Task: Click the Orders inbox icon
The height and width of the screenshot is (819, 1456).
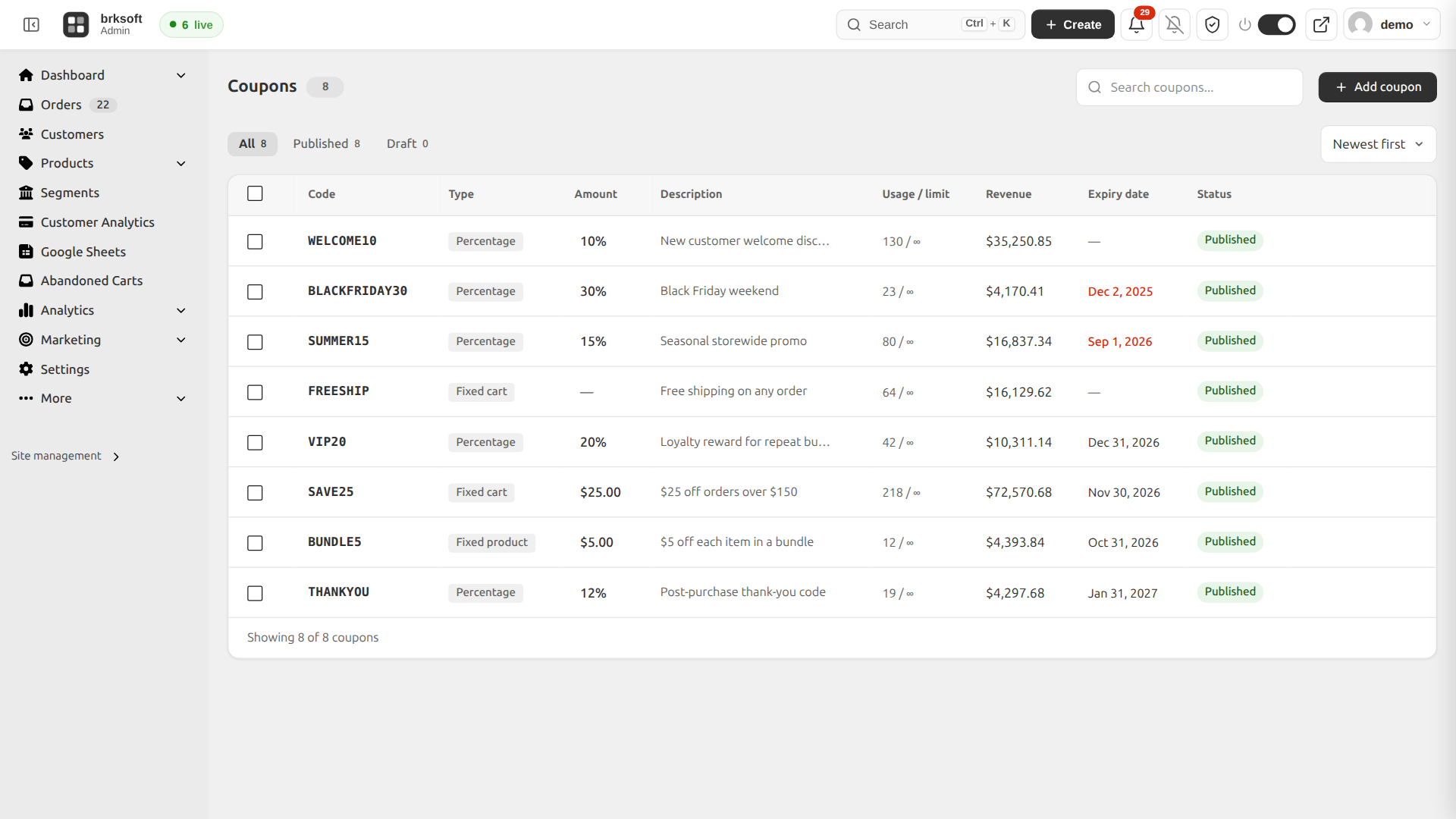Action: pyautogui.click(x=26, y=105)
